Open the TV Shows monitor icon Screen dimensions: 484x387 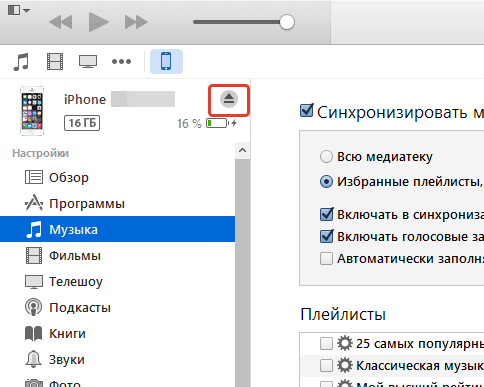pos(88,62)
